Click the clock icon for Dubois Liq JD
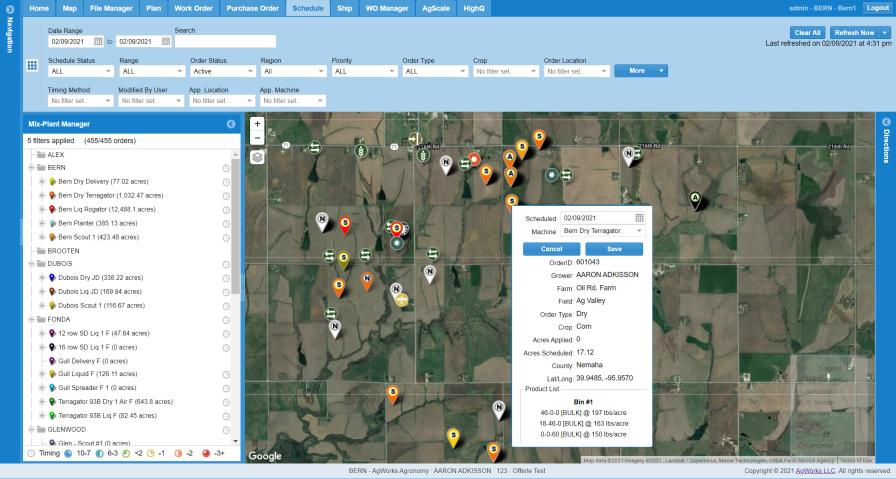This screenshot has width=896, height=479. tap(226, 292)
